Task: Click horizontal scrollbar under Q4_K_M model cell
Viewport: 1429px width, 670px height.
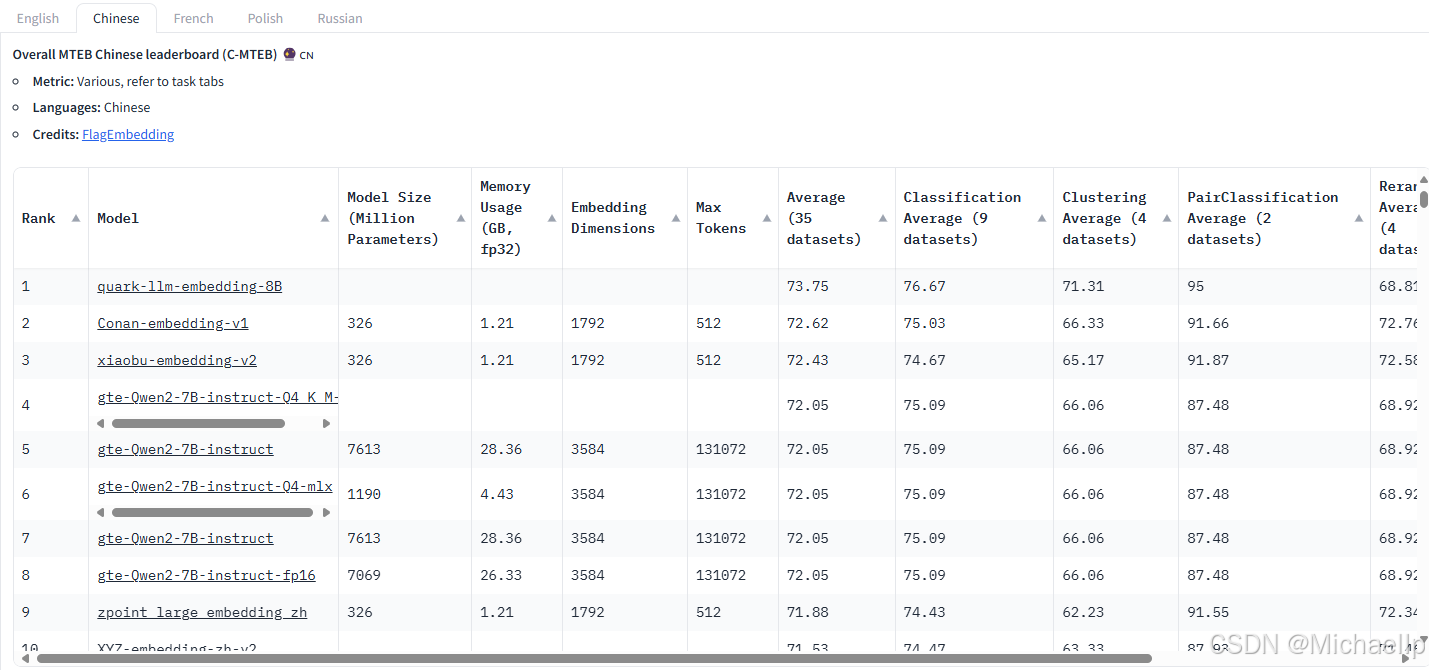Action: 198,424
